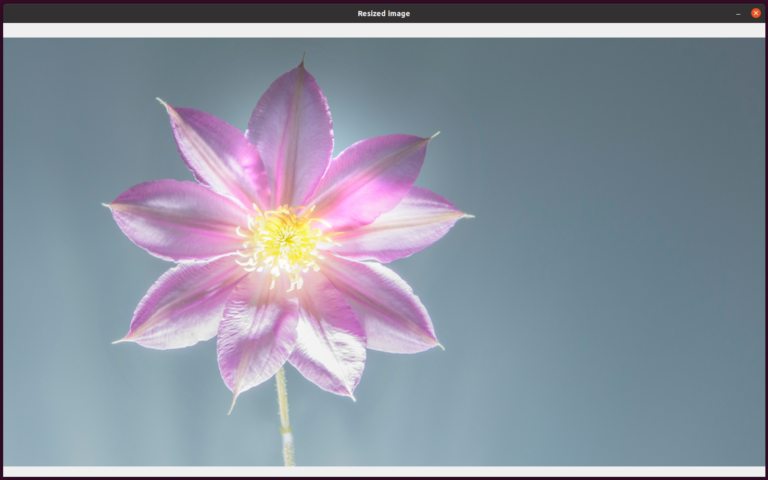Image resolution: width=768 pixels, height=480 pixels.
Task: Click the "Resized image" title text
Action: click(x=384, y=13)
